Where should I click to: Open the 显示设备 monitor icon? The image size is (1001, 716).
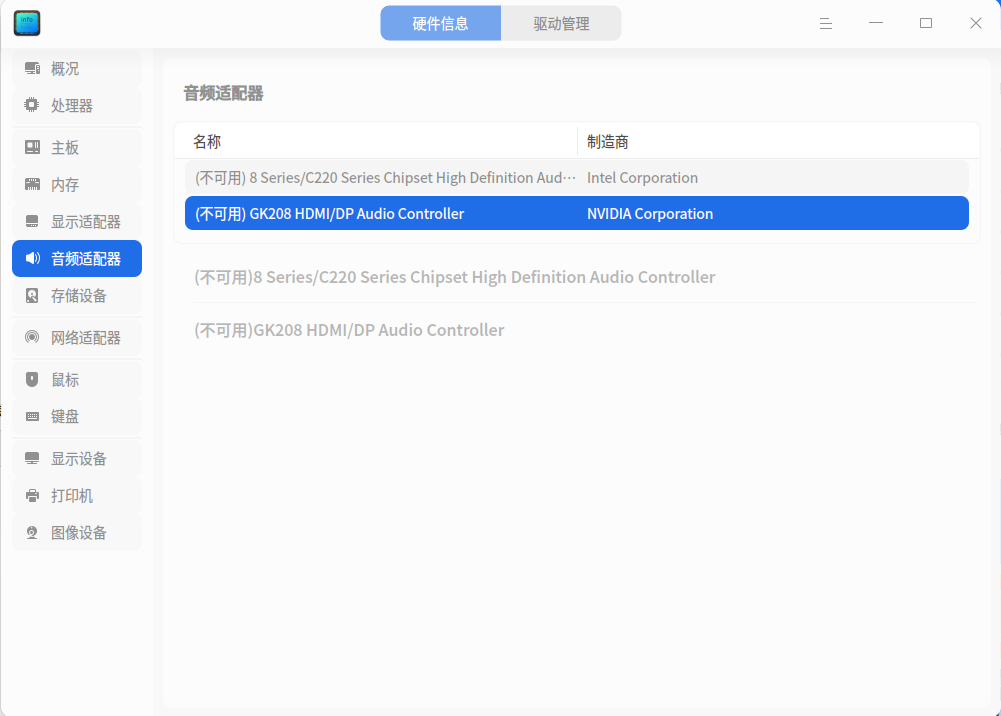32,459
